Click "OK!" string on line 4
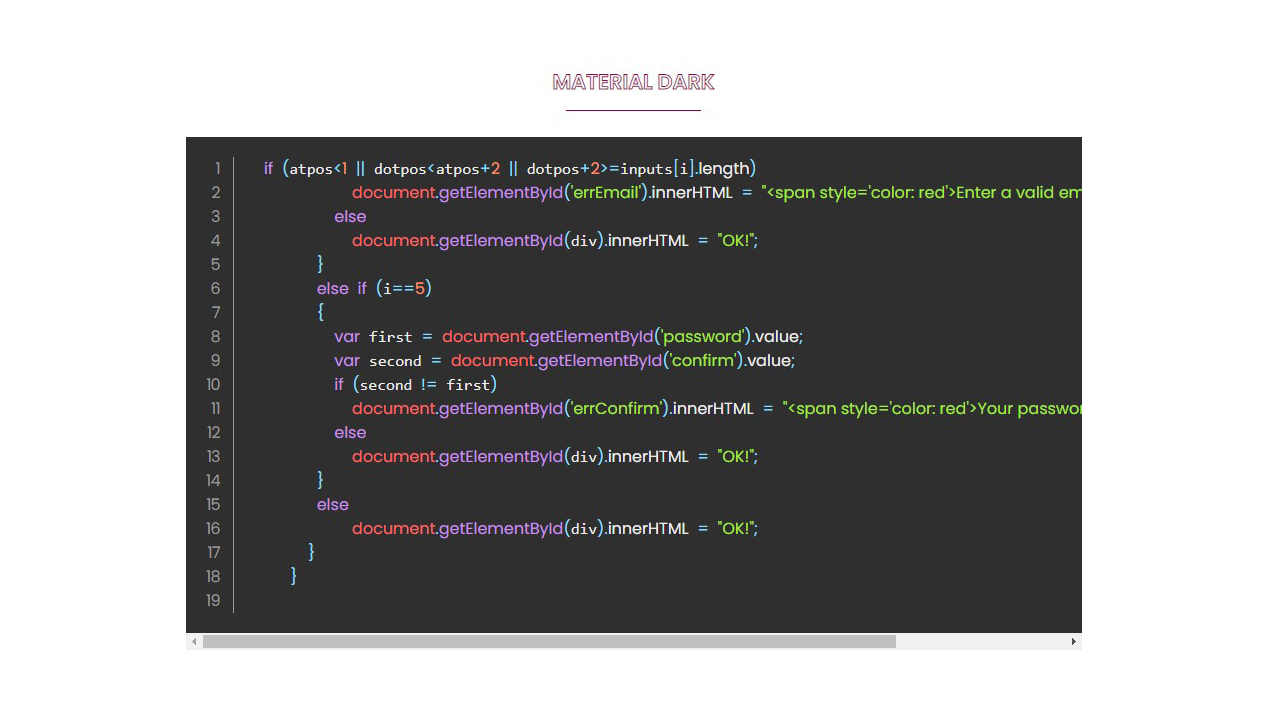1280x720 pixels. pos(735,240)
